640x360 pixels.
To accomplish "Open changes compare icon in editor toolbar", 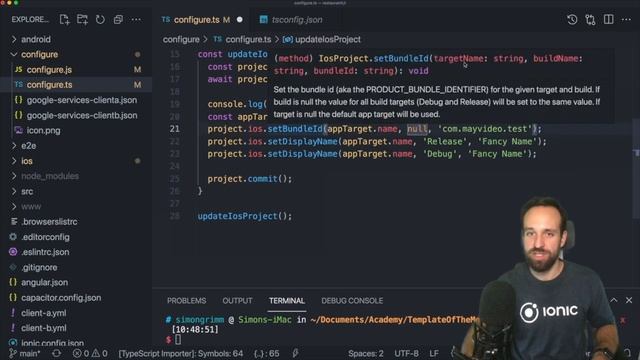I will click(x=590, y=20).
